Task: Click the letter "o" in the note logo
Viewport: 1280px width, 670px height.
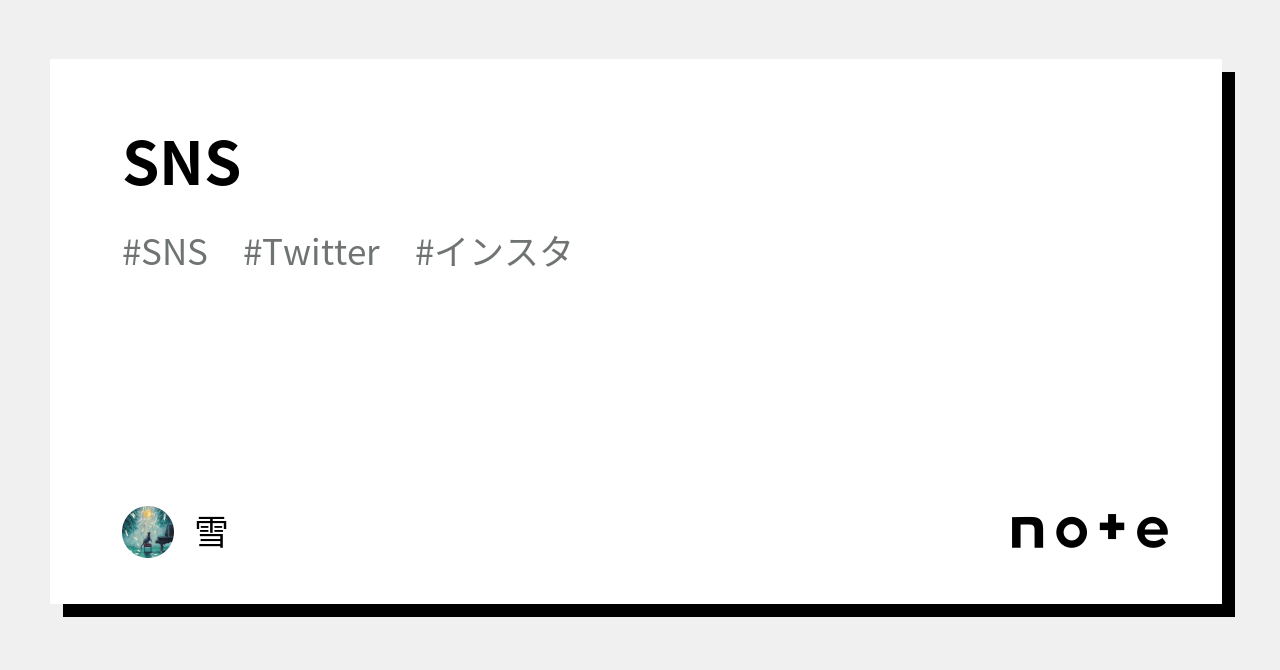Action: pyautogui.click(x=1071, y=532)
